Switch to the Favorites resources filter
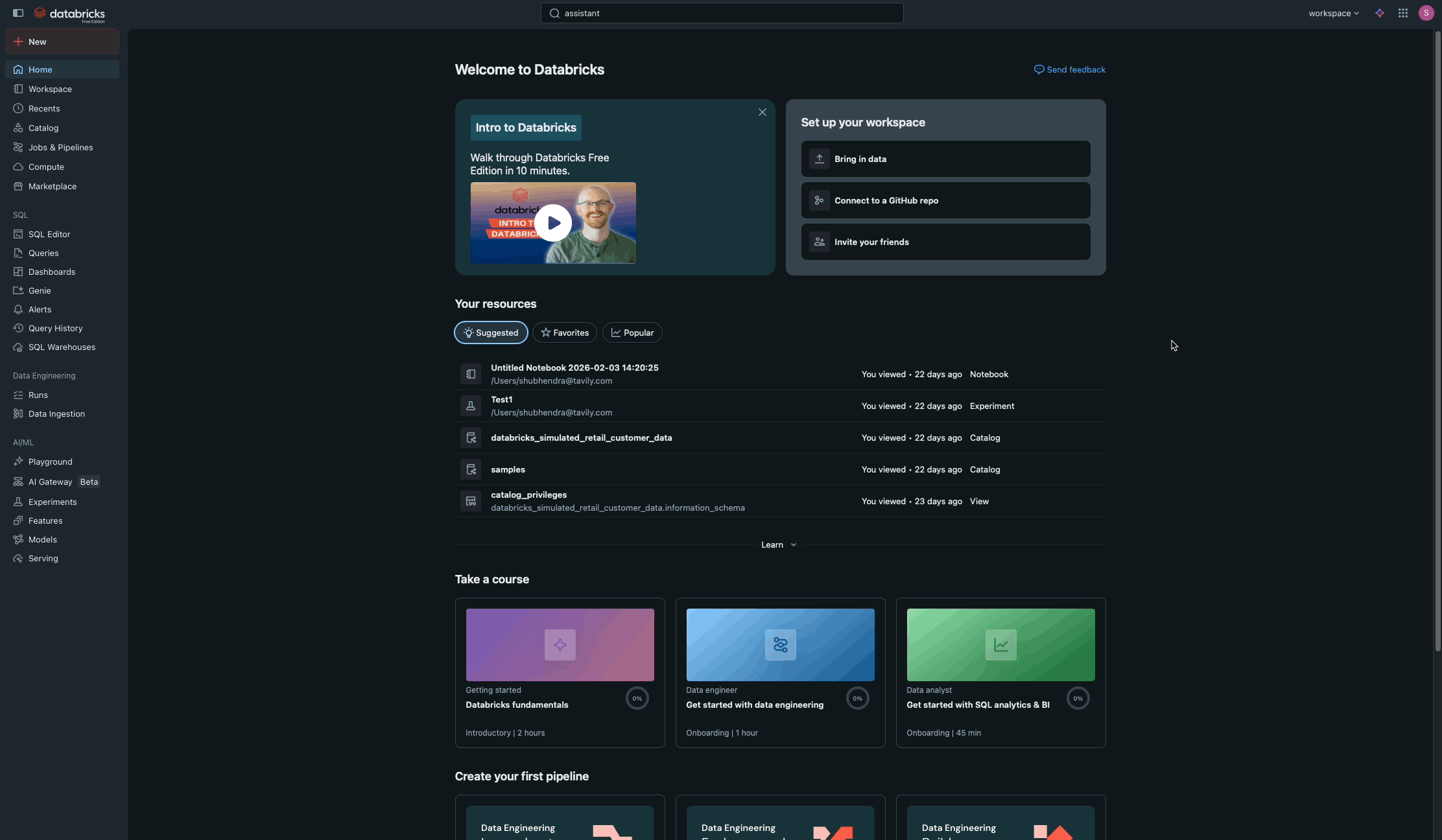The width and height of the screenshot is (1442, 840). pyautogui.click(x=564, y=332)
